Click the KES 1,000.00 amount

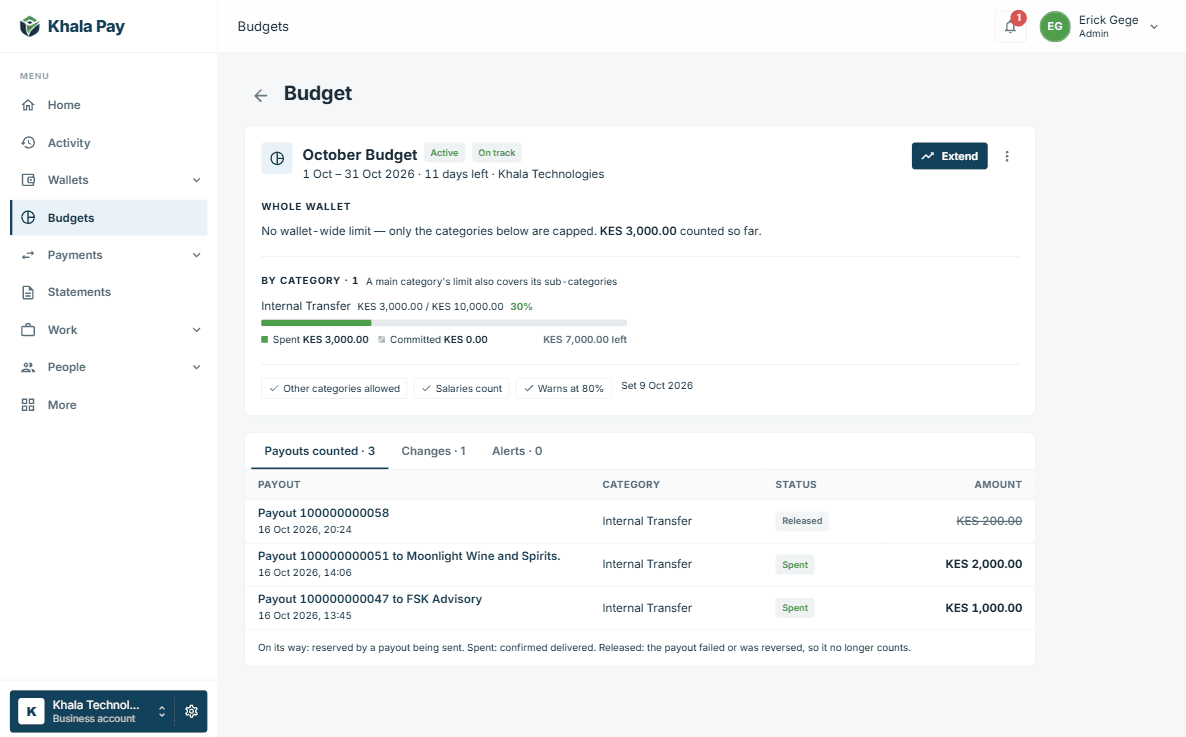[983, 608]
